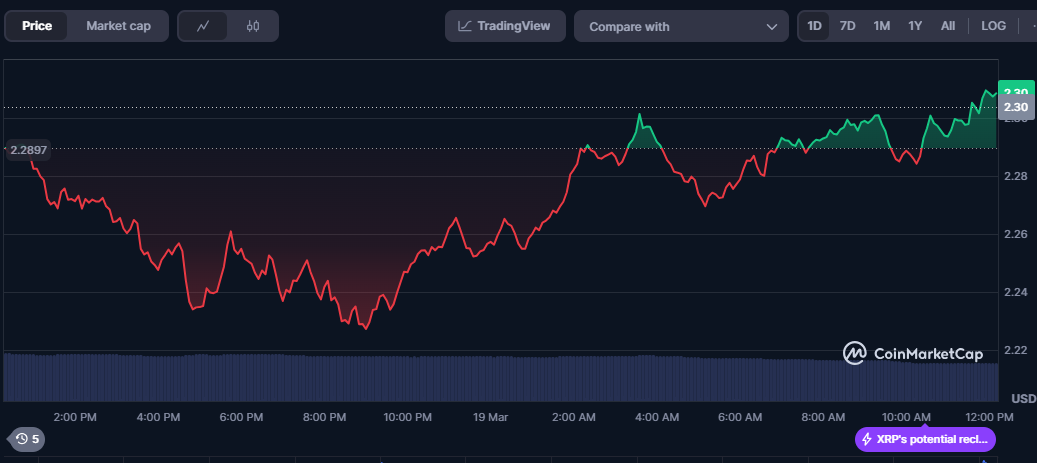Screen dimensions: 1037x463
Task: Show the All time range
Action: click(948, 26)
